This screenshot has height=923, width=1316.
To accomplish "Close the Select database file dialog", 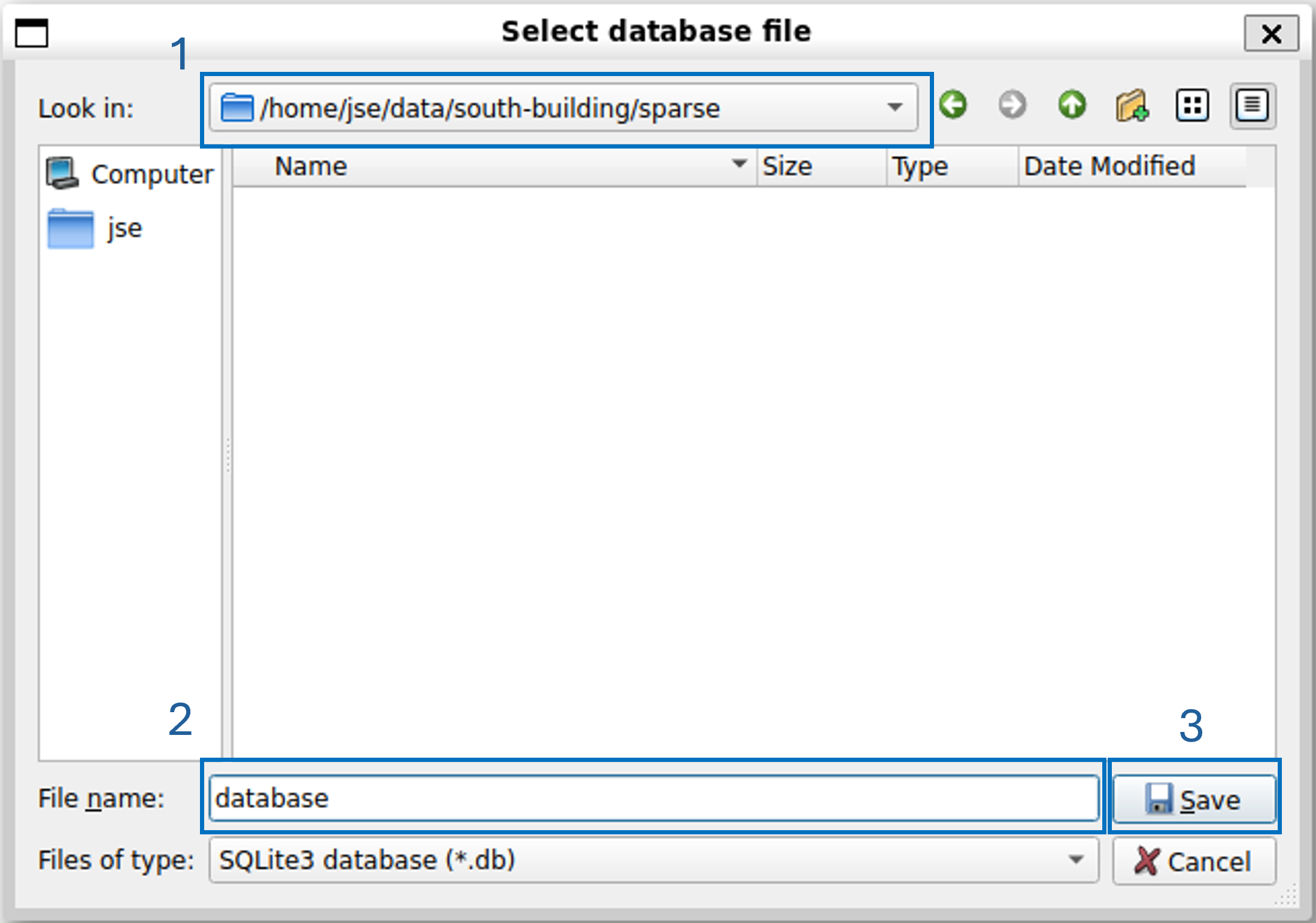I will 1271,34.
